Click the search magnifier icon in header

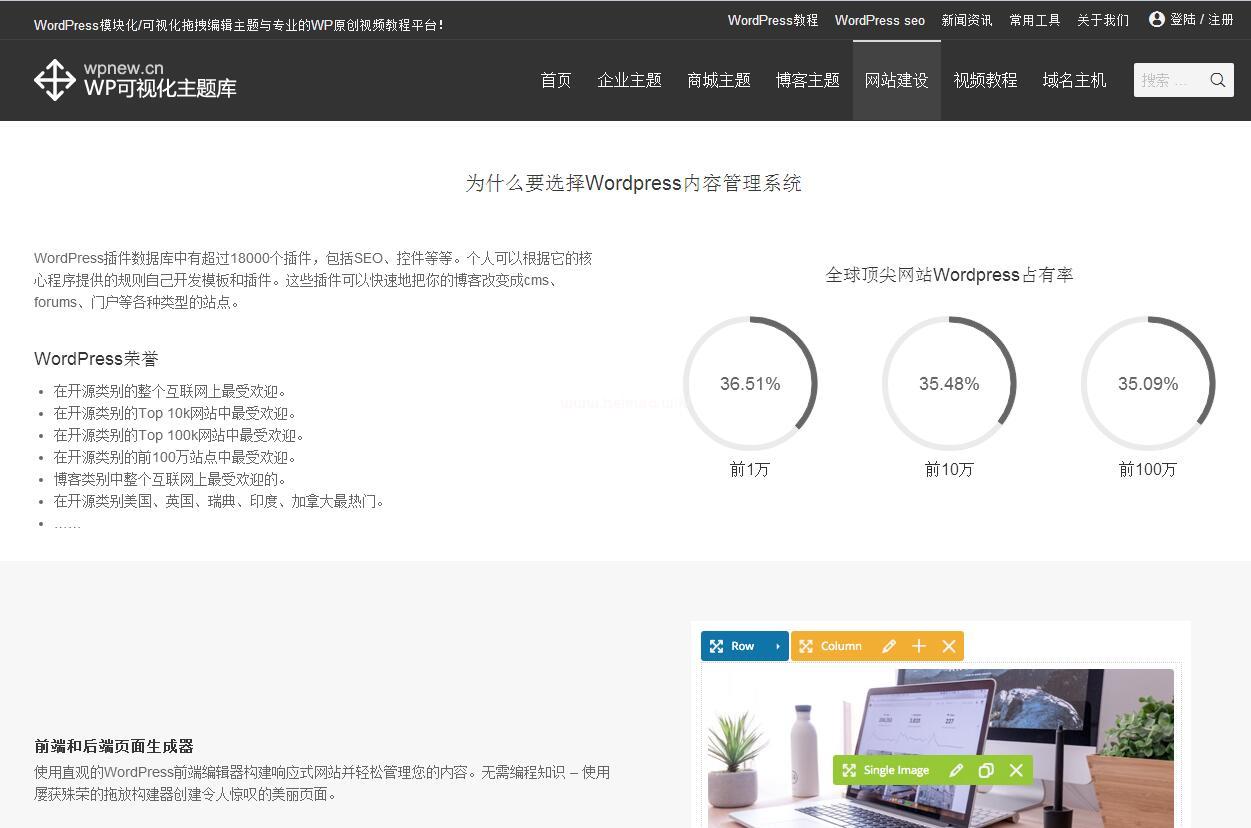coord(1217,80)
